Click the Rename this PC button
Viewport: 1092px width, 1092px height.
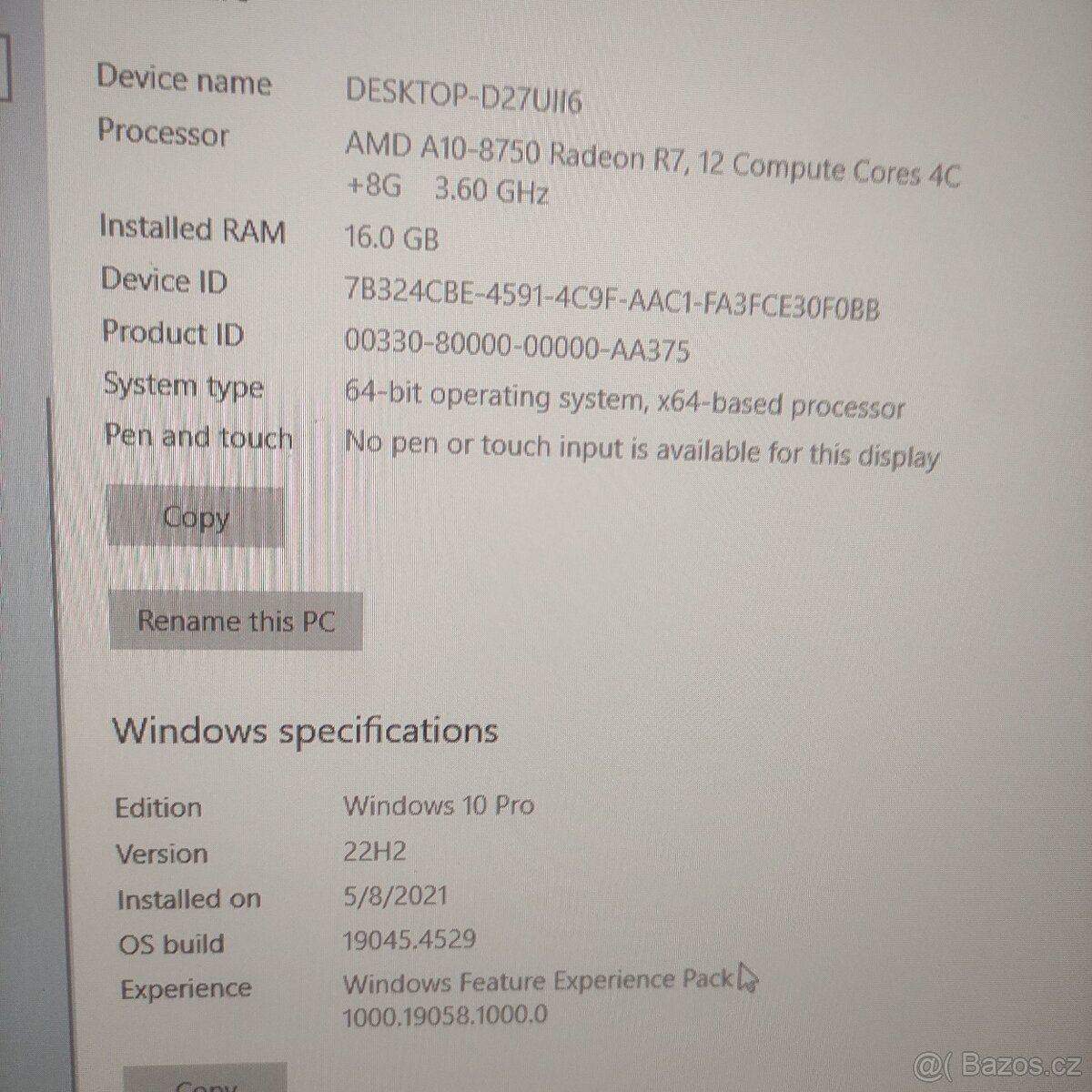coord(236,621)
